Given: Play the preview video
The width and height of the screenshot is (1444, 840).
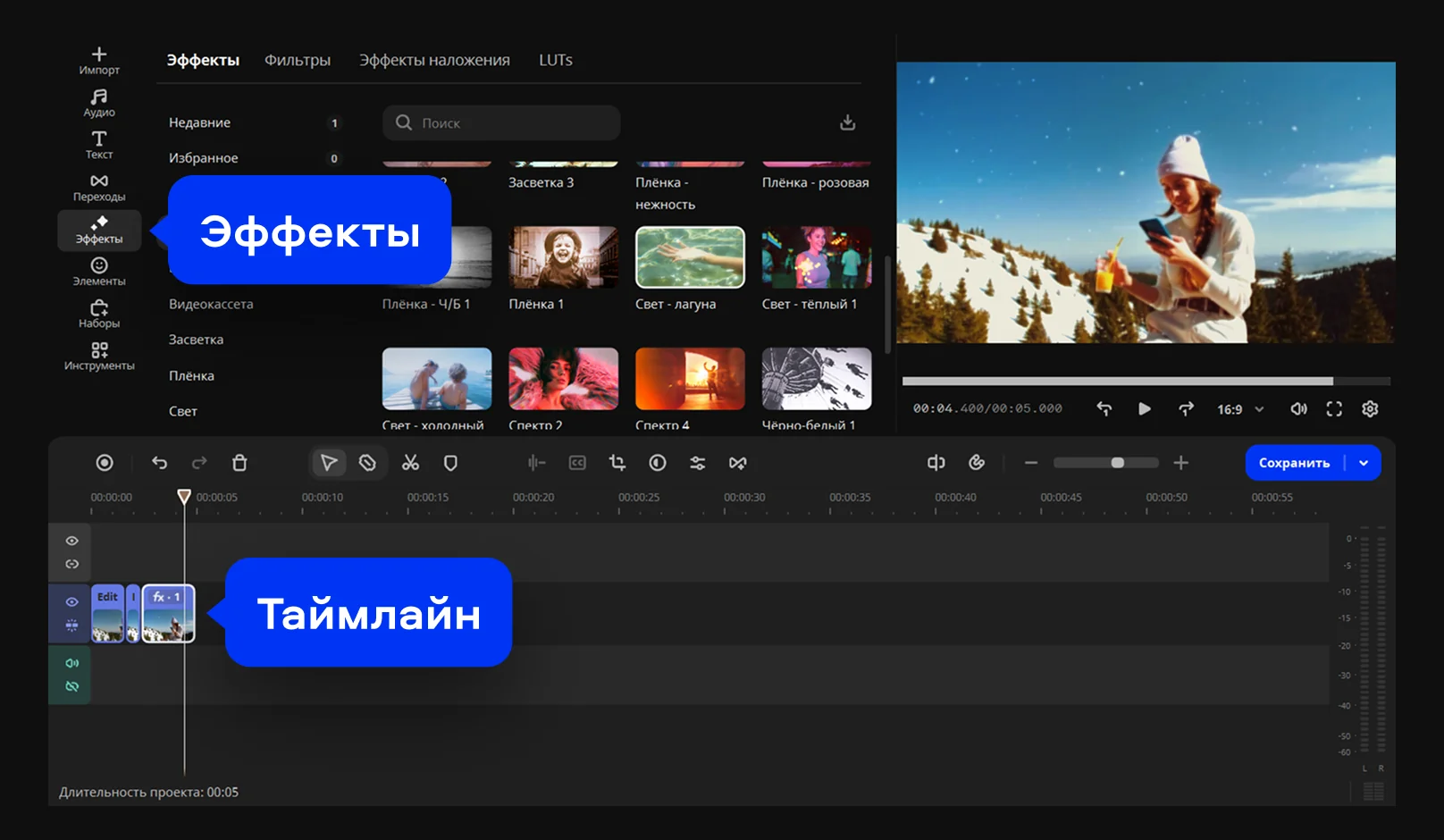Looking at the screenshot, I should coord(1145,408).
